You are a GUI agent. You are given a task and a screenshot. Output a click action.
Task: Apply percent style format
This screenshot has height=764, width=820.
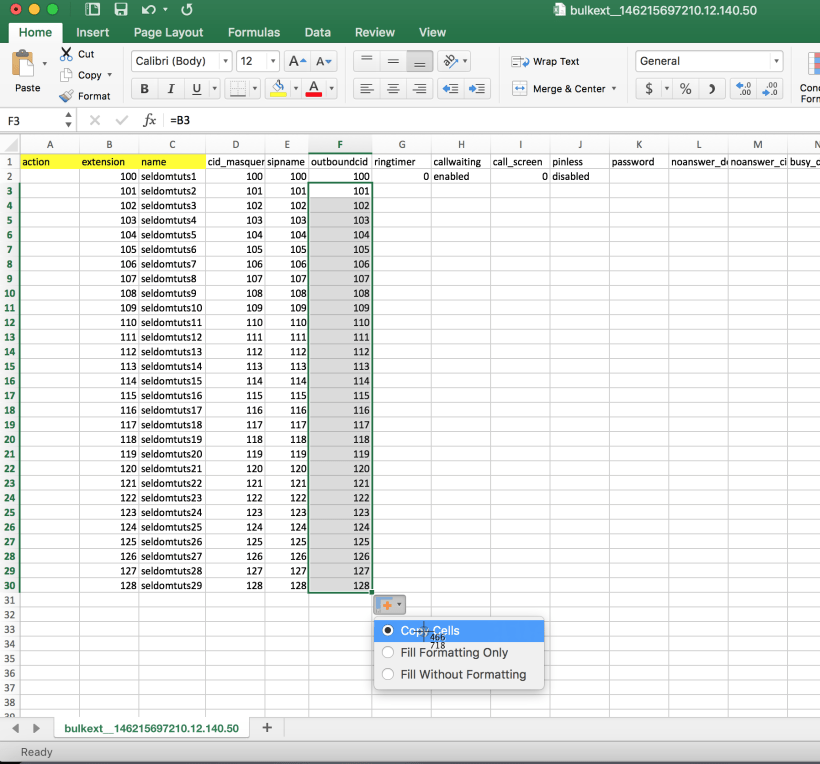(x=685, y=89)
